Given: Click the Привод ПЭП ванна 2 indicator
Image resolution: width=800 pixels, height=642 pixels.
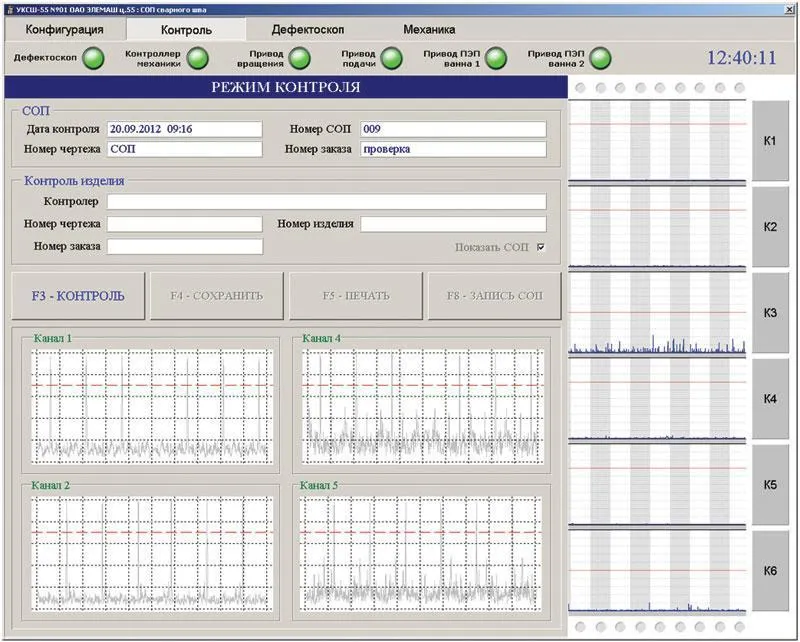Looking at the screenshot, I should coord(600,58).
